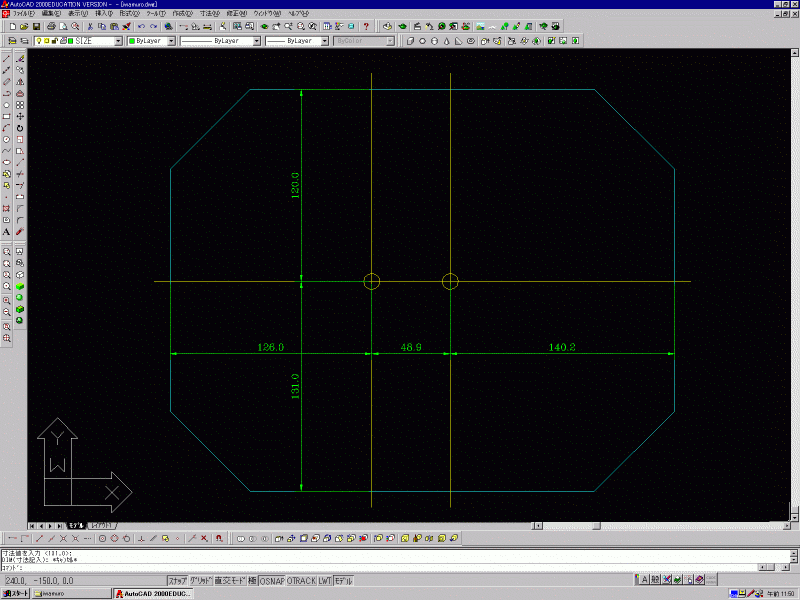Click the Undo arrow icon

click(141, 26)
